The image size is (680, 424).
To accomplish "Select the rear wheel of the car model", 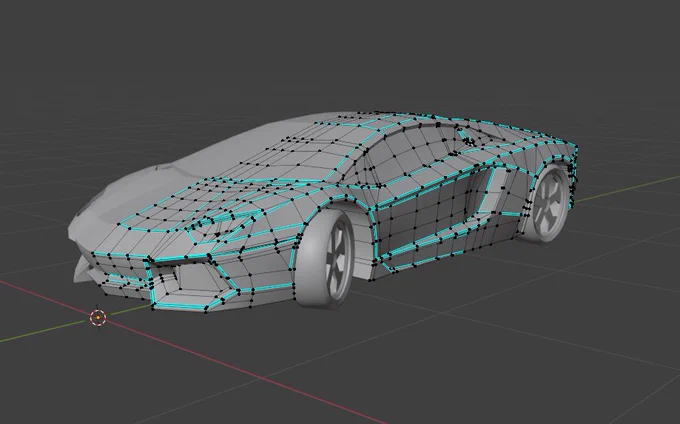I will tap(546, 203).
